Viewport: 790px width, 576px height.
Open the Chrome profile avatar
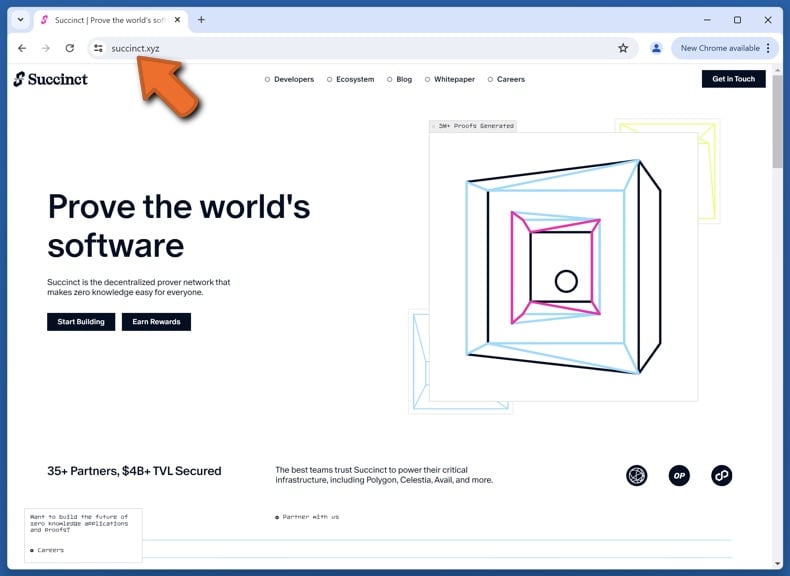656,48
